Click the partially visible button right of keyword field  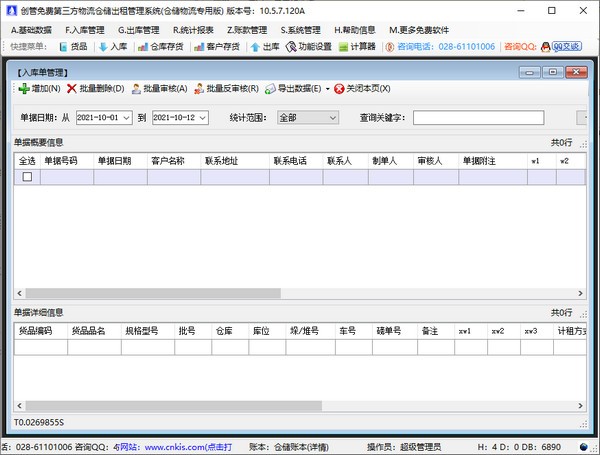point(581,118)
